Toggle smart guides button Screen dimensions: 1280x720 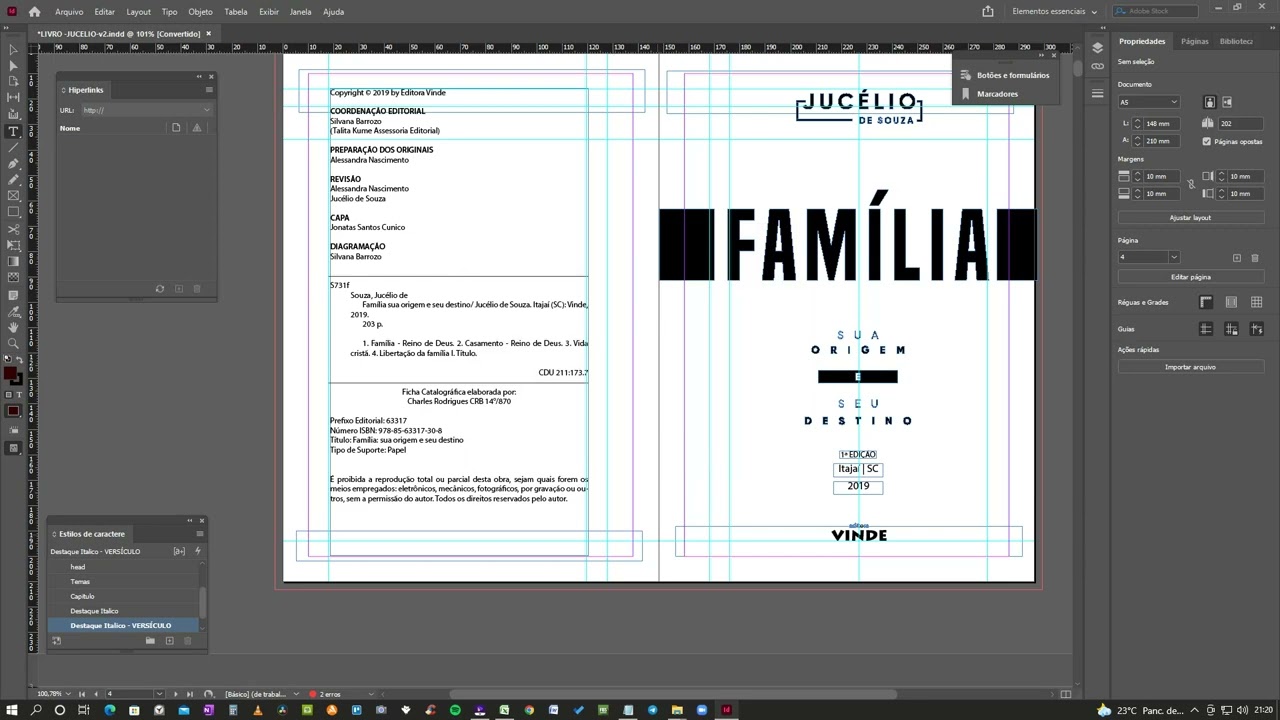click(1256, 329)
